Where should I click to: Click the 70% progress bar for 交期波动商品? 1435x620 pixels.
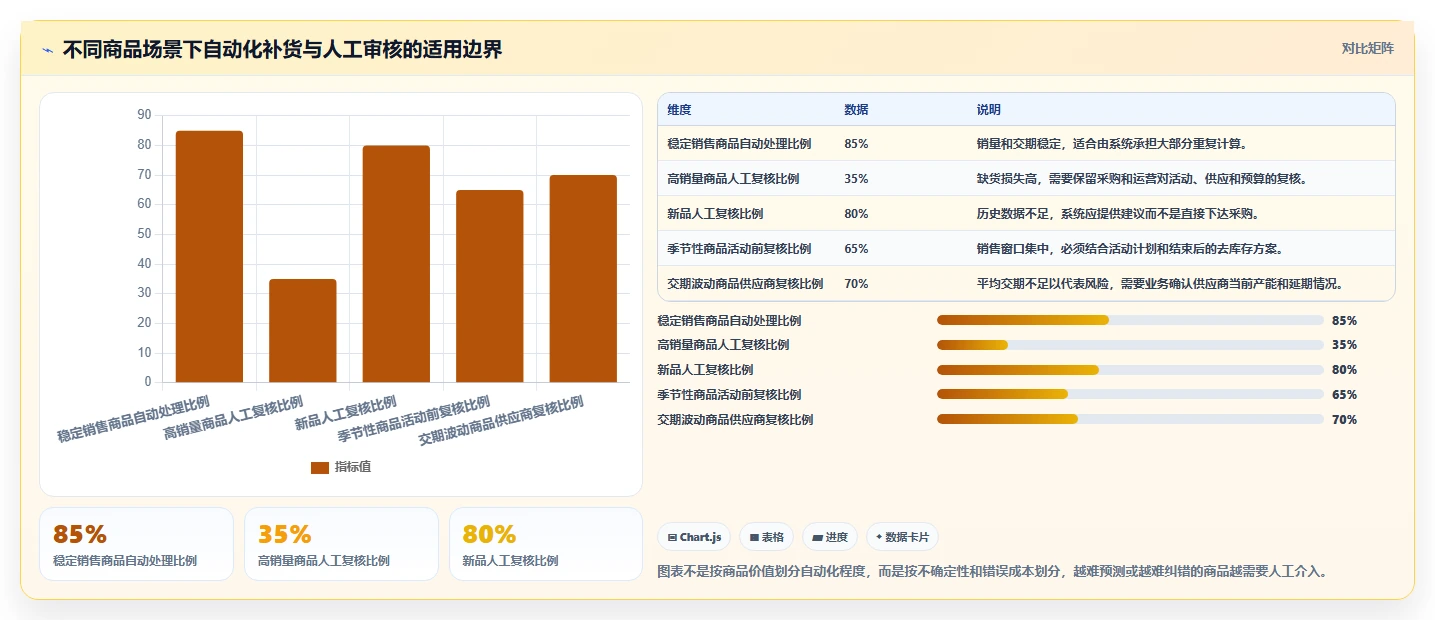1130,420
